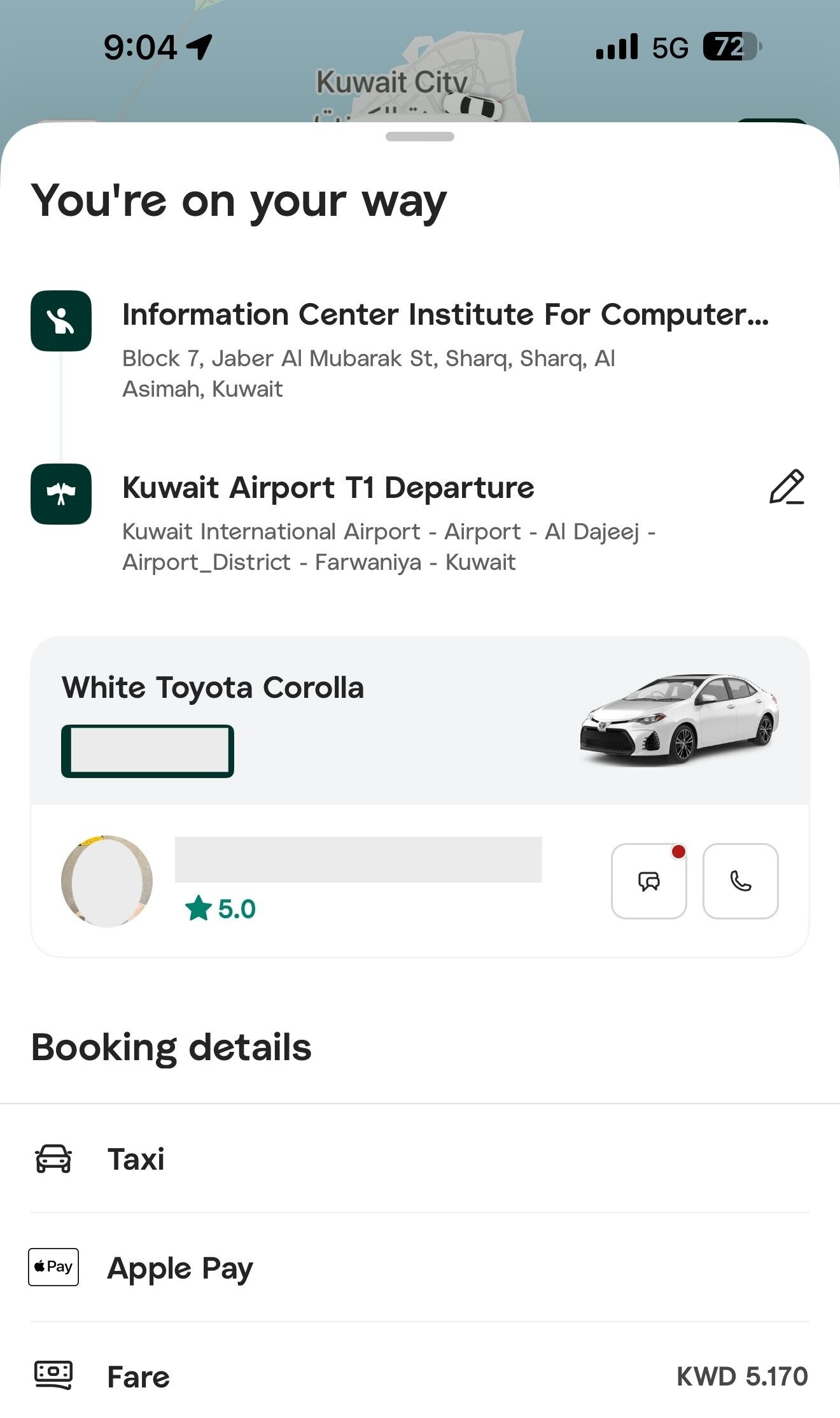
Task: Tap the fare cash icon
Action: [x=53, y=1375]
